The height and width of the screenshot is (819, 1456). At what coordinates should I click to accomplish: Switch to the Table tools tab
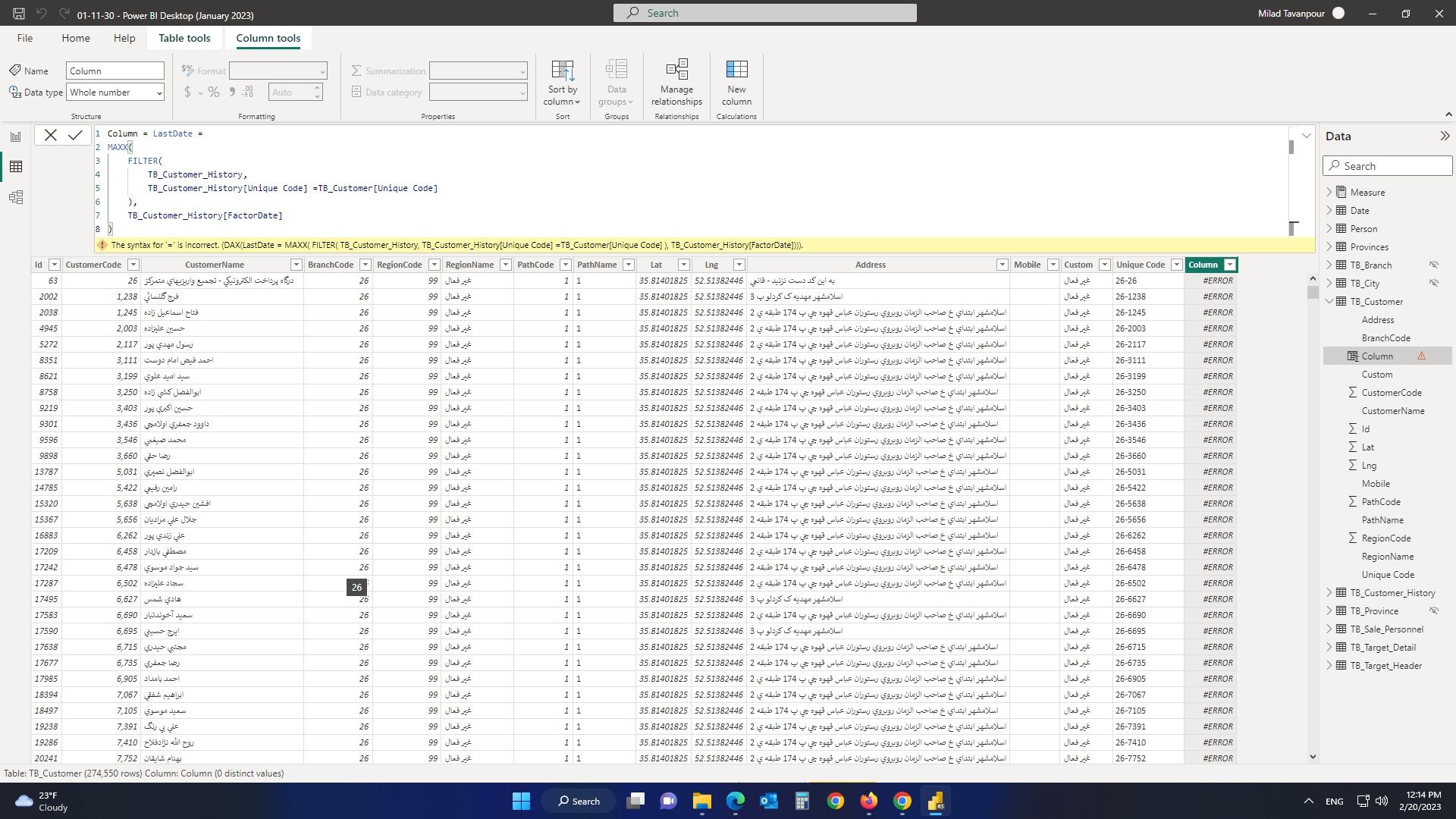[184, 38]
